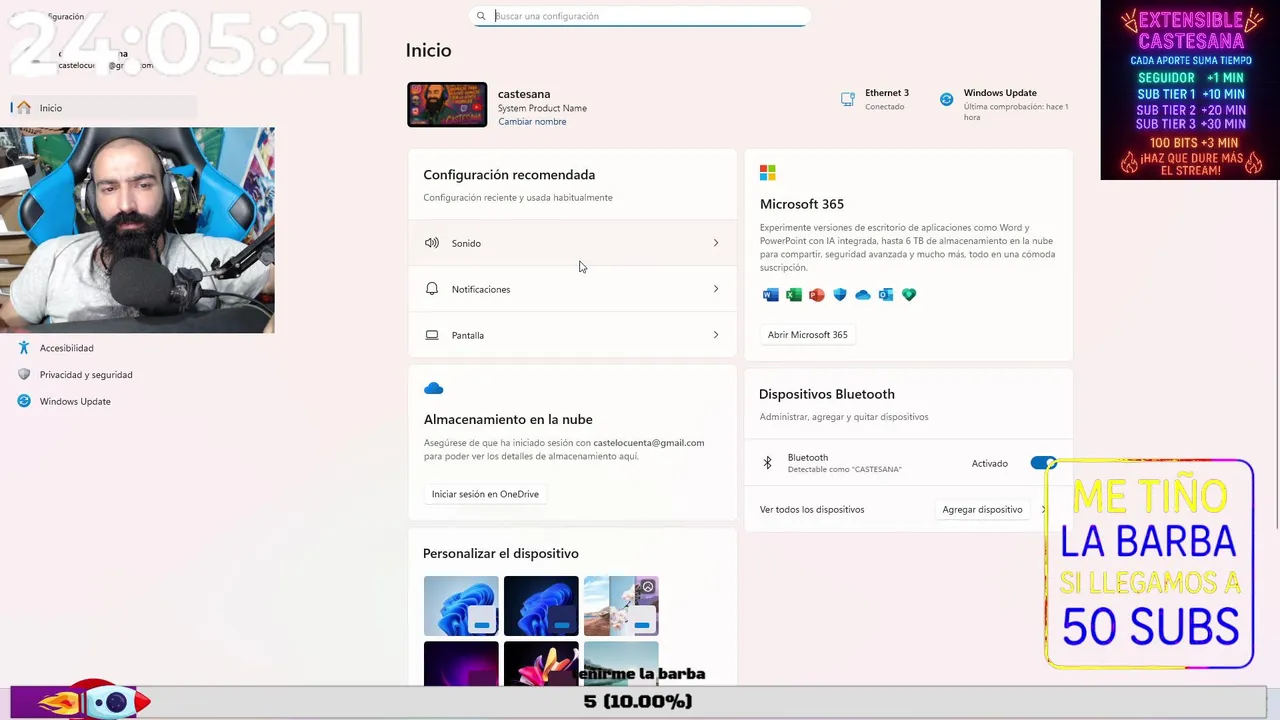Image resolution: width=1280 pixels, height=720 pixels.
Task: Click the blue cloud storage icon
Action: [434, 388]
